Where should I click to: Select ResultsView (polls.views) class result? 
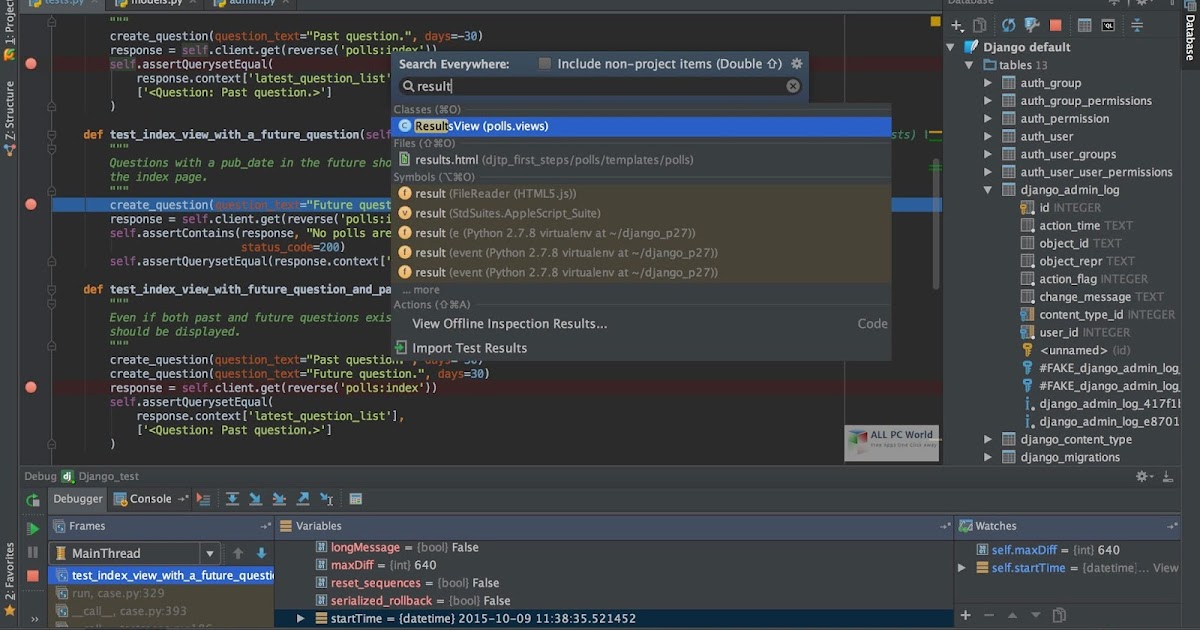tap(641, 126)
